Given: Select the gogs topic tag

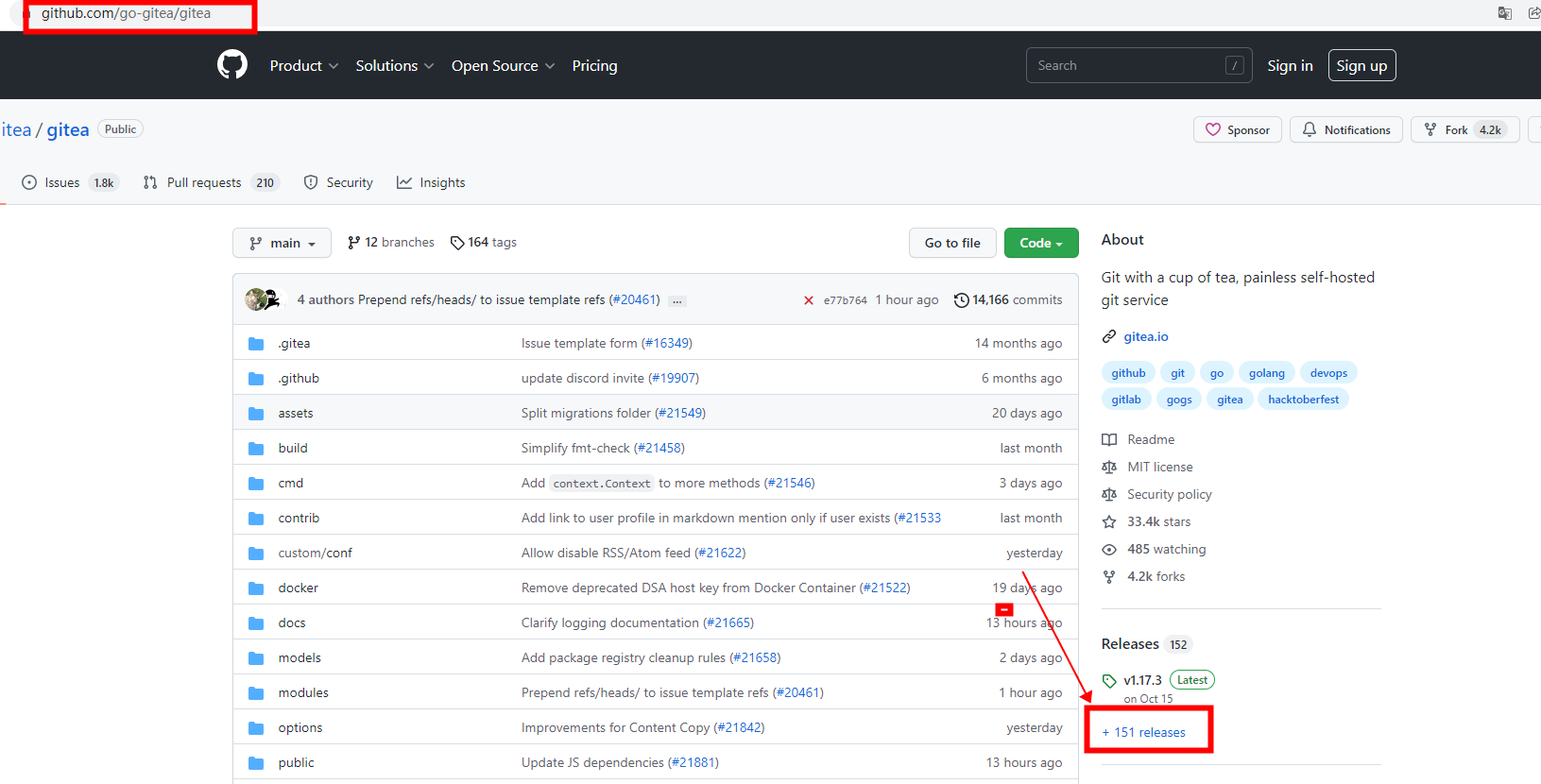Looking at the screenshot, I should point(1179,400).
